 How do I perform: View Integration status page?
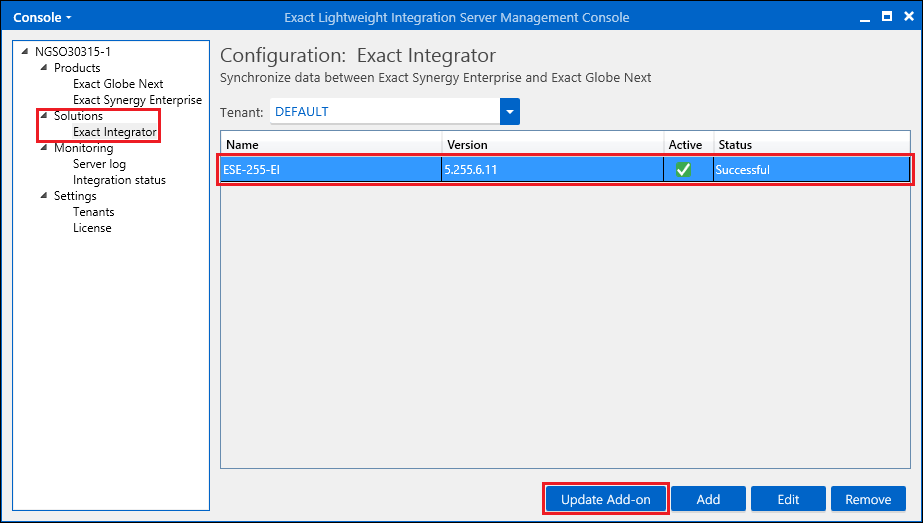coord(119,180)
